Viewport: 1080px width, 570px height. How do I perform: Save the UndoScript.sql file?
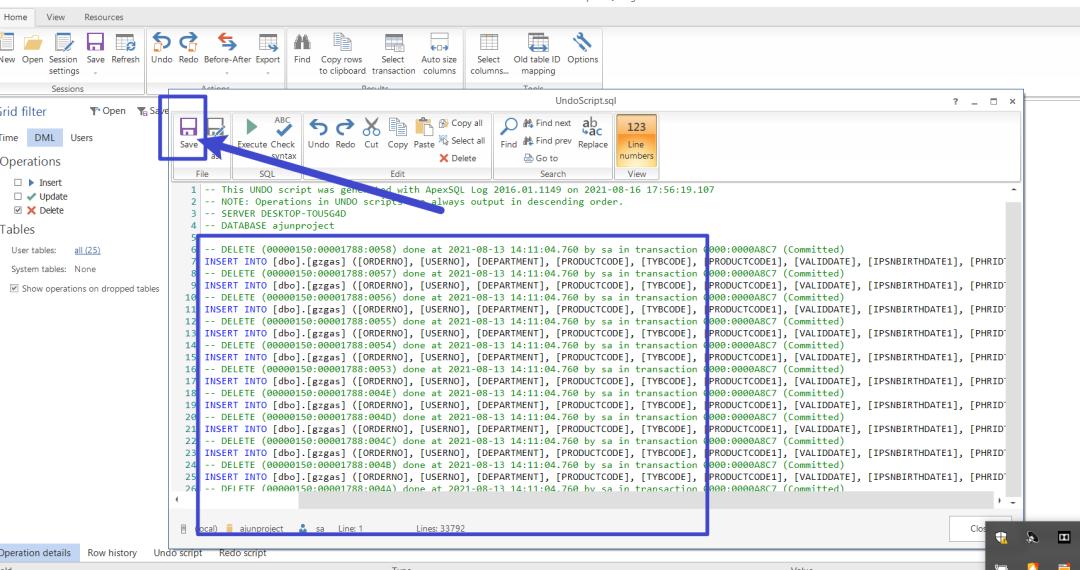click(189, 134)
